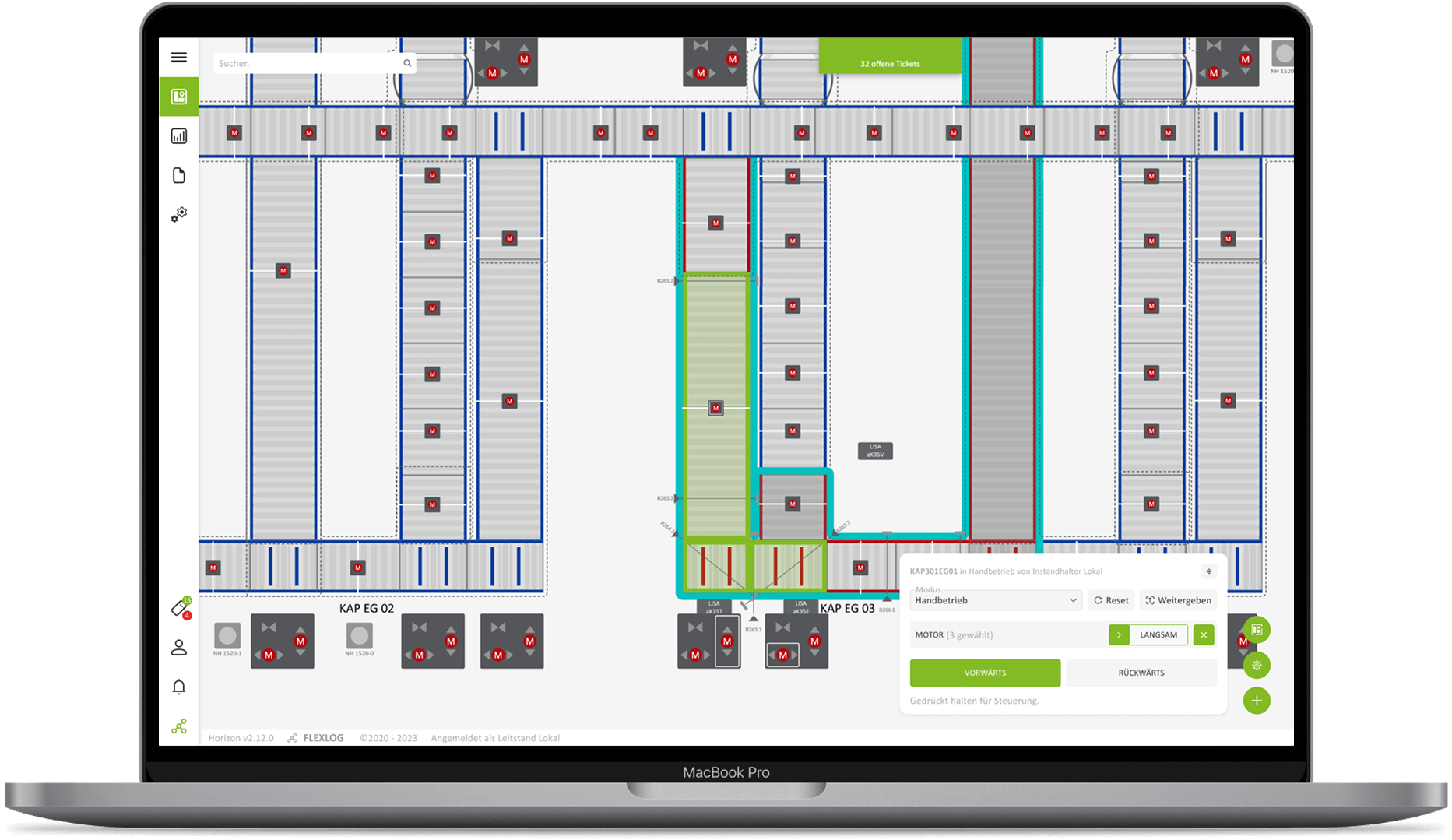
Task: Click the green arrow beside LANGSAM
Action: pos(1119,635)
